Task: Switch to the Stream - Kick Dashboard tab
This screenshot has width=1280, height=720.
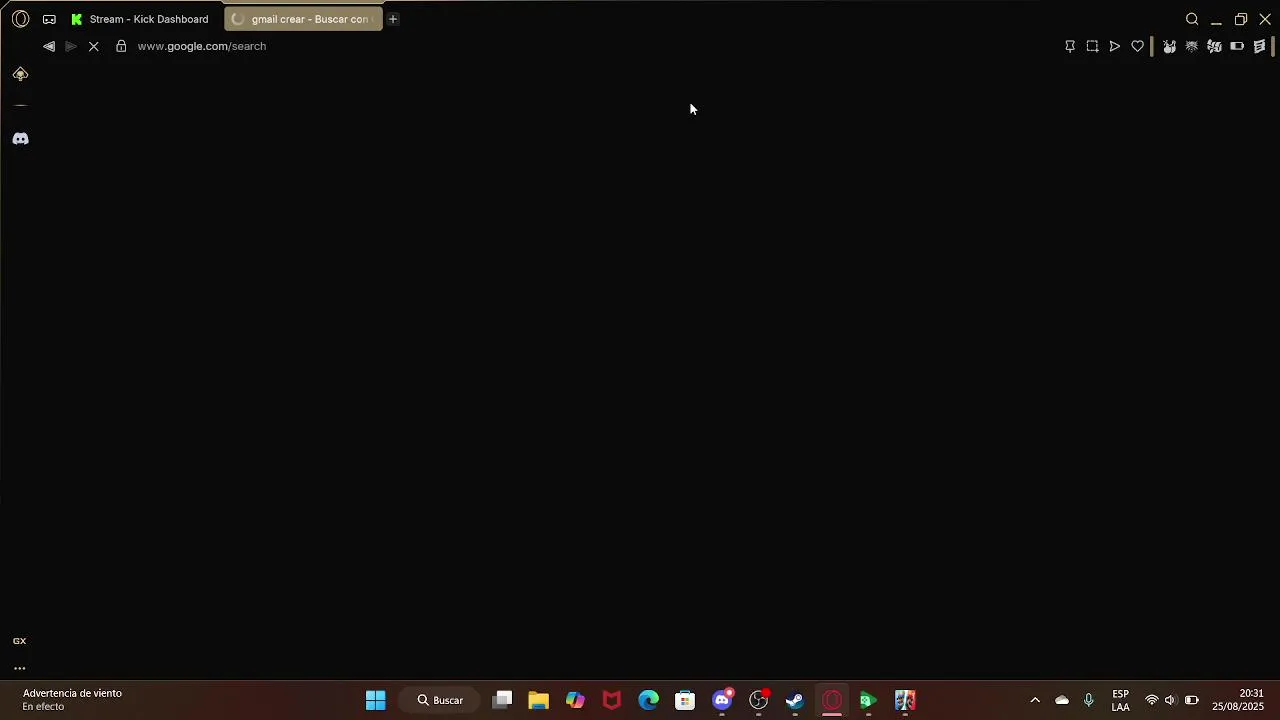Action: (141, 19)
